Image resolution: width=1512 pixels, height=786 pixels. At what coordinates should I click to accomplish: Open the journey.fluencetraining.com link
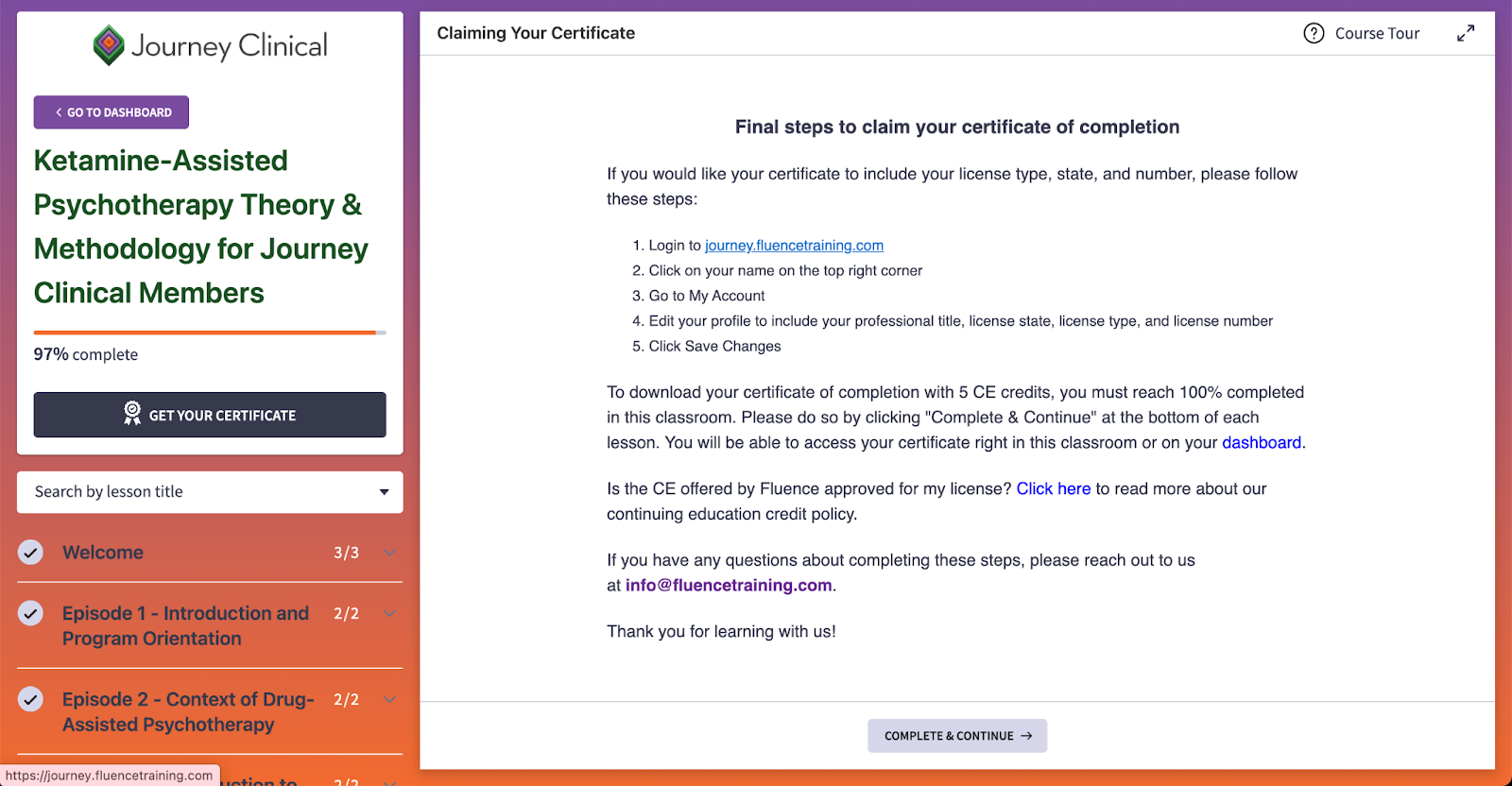tap(794, 246)
